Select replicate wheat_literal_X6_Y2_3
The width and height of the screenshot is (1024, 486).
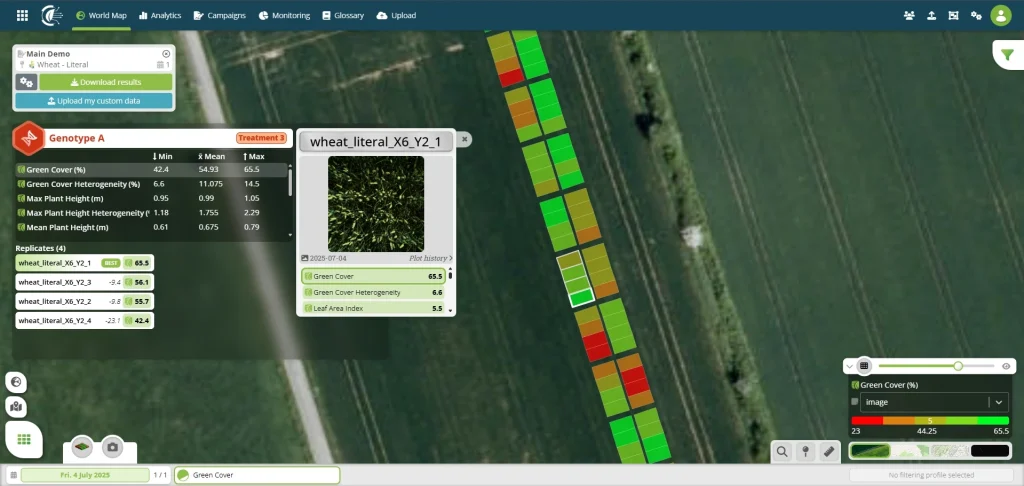(85, 282)
